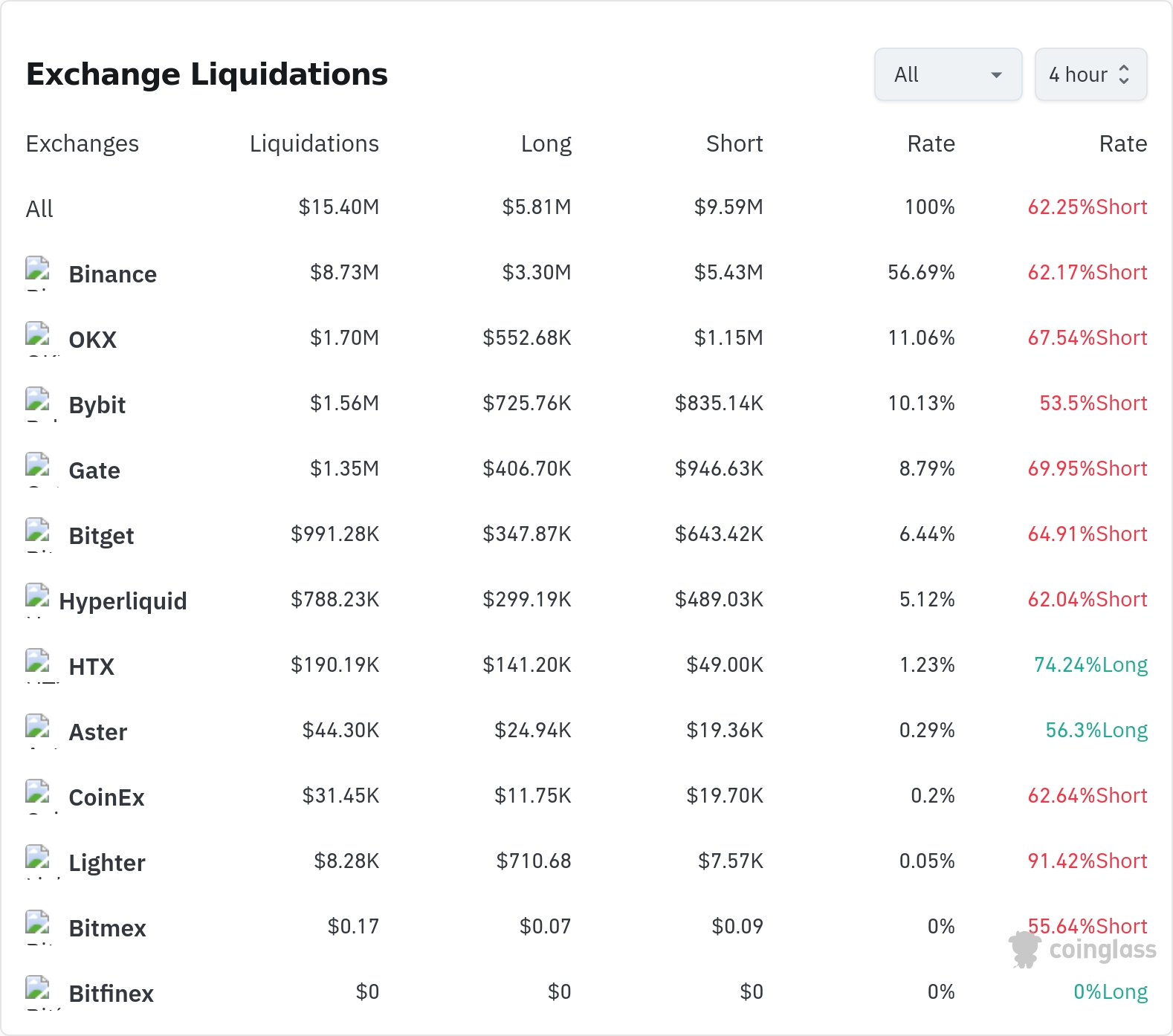Open the Binance exchange name link
1173x1036 pixels.
click(113, 274)
